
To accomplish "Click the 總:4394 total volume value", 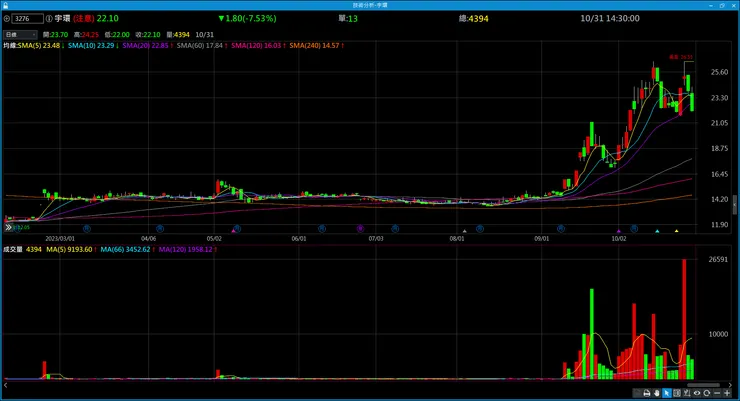I will tap(473, 19).
